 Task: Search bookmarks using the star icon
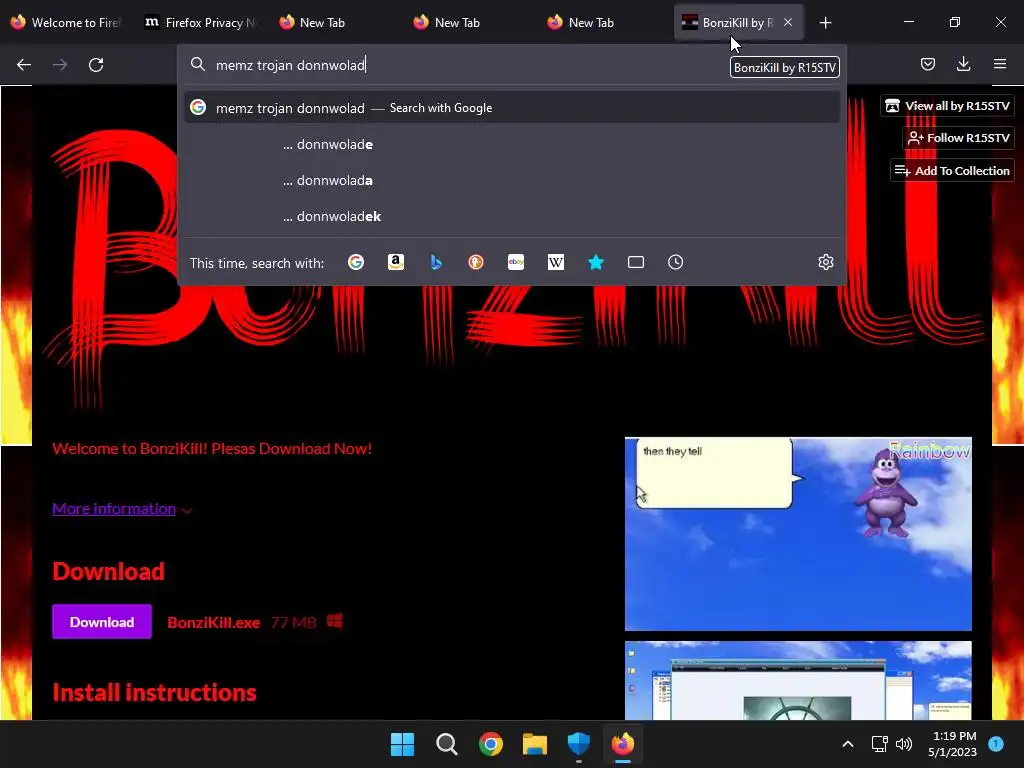(x=596, y=263)
